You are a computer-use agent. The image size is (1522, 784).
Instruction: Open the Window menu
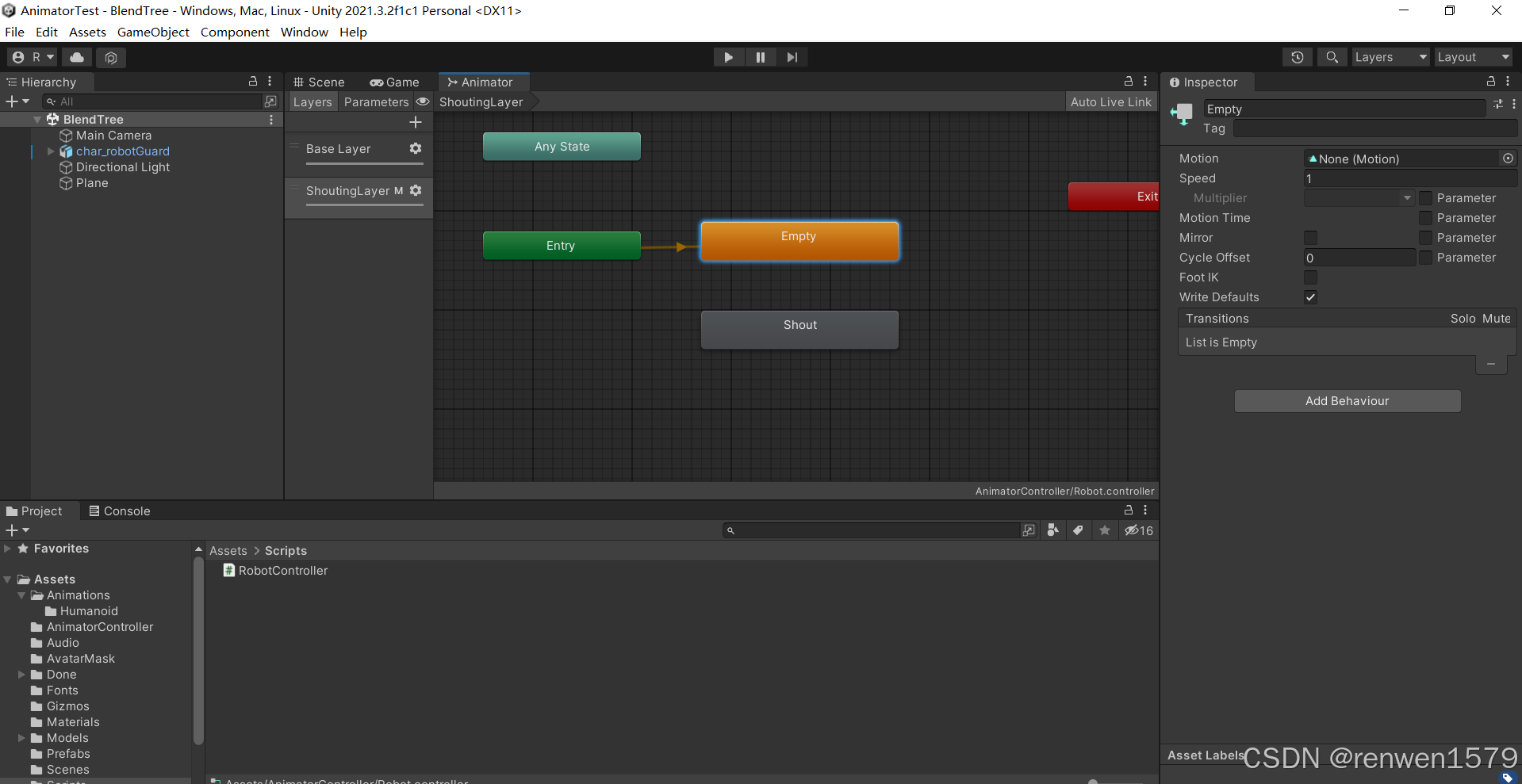304,33
